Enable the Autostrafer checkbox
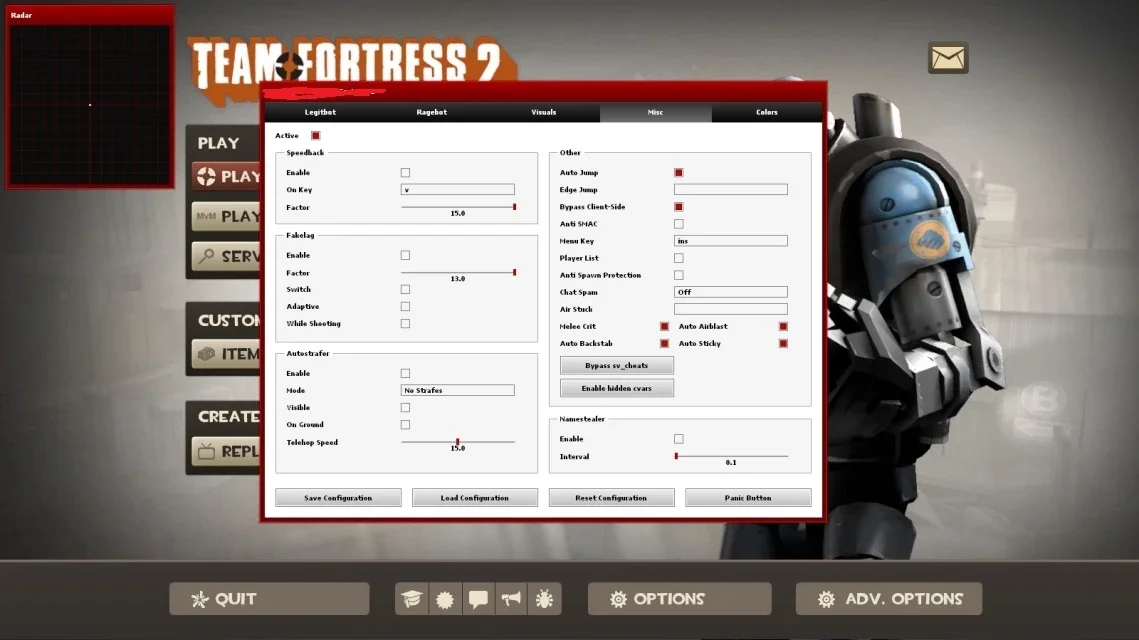 pyautogui.click(x=405, y=373)
